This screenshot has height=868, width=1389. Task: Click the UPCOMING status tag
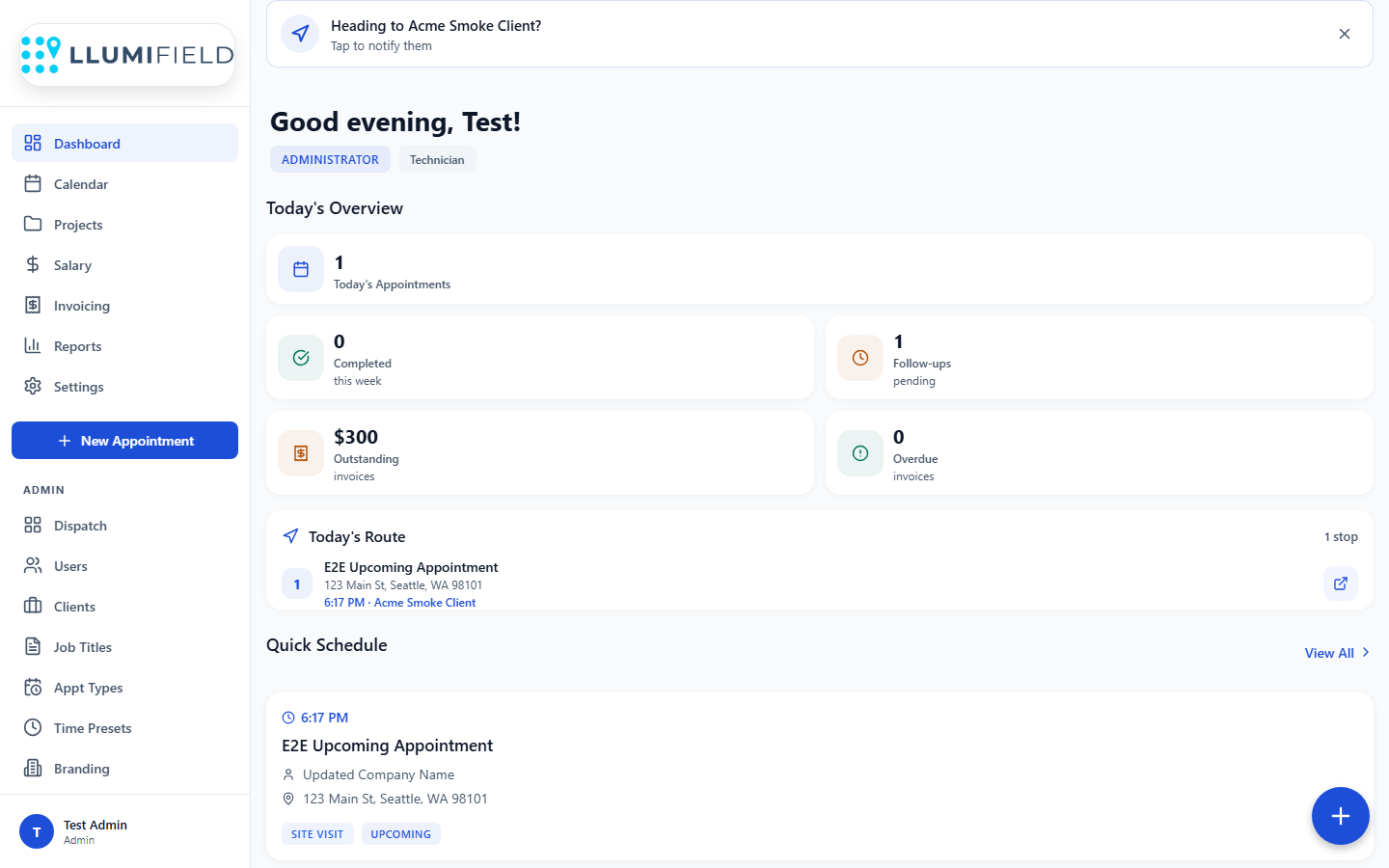coord(401,834)
